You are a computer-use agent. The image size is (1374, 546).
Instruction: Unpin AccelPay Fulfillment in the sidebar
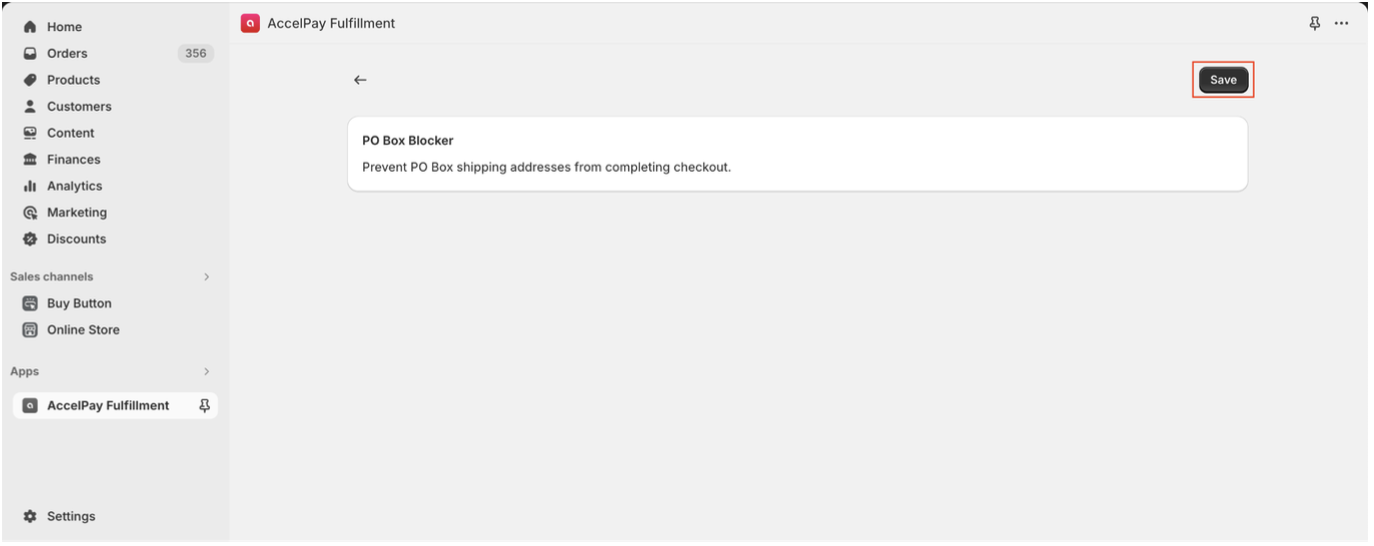point(205,405)
